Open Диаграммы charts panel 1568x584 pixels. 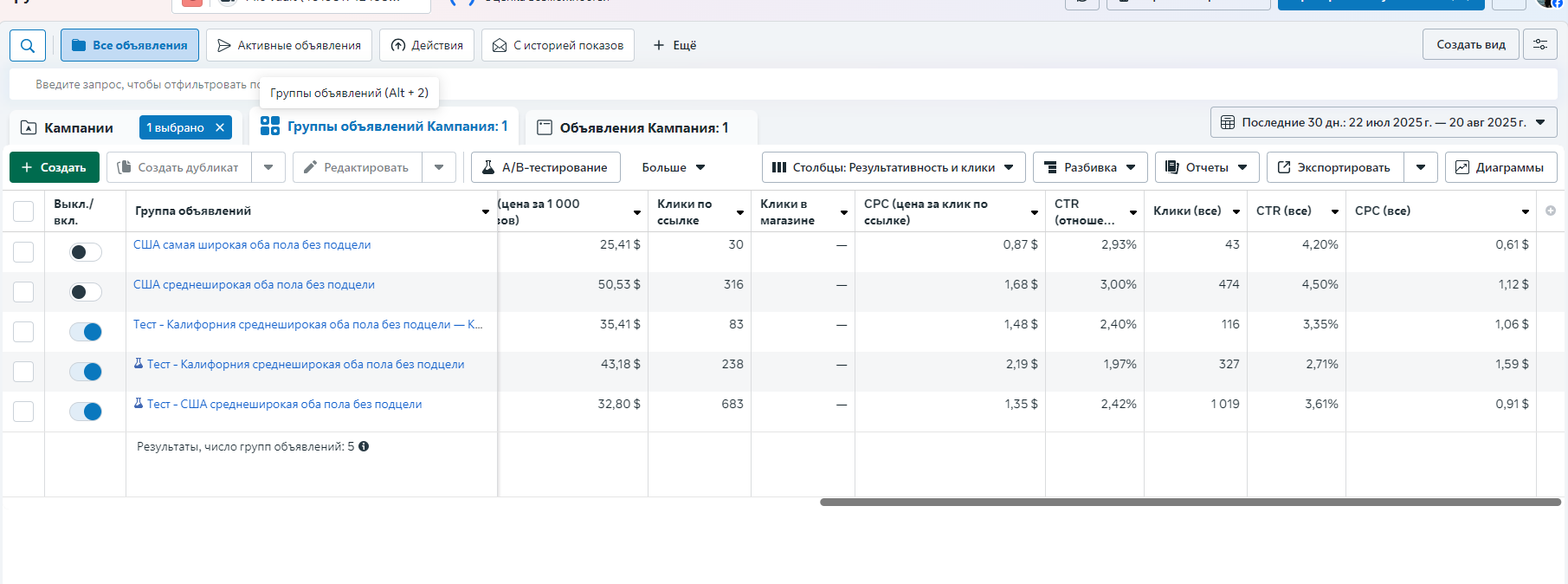click(1500, 167)
